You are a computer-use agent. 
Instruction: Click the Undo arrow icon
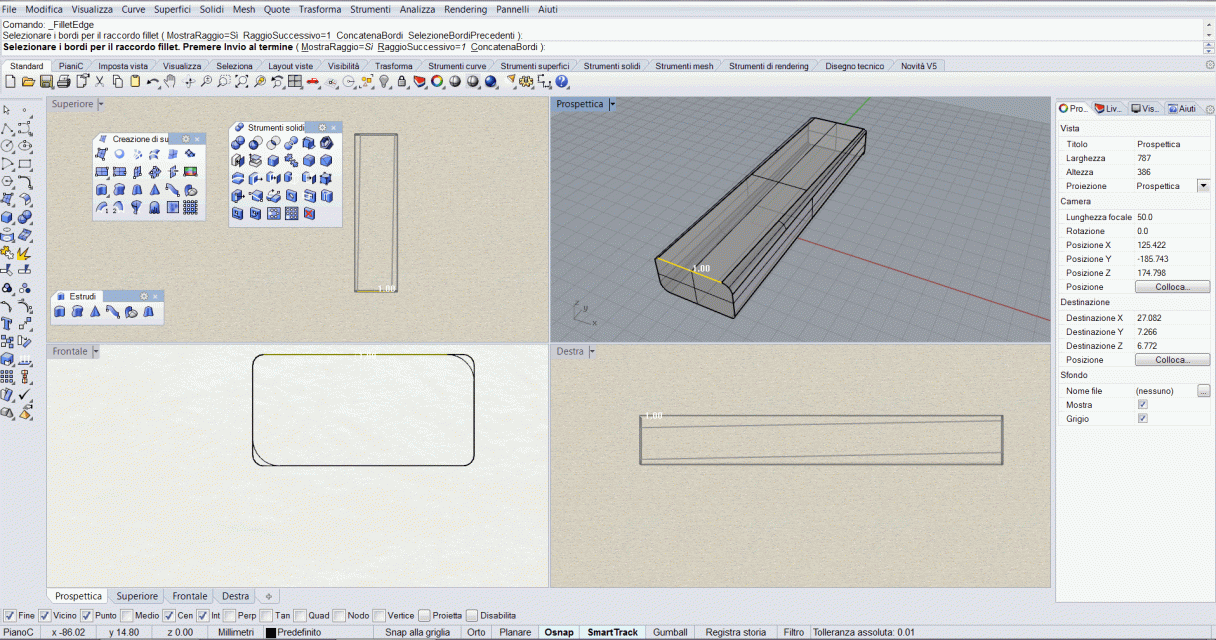(152, 82)
